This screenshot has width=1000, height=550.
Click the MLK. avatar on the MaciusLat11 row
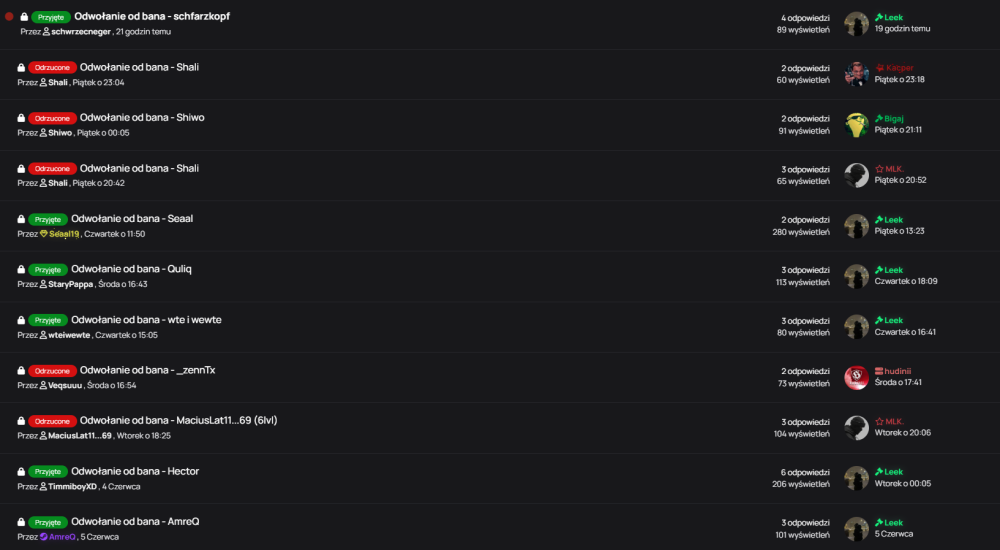click(856, 427)
